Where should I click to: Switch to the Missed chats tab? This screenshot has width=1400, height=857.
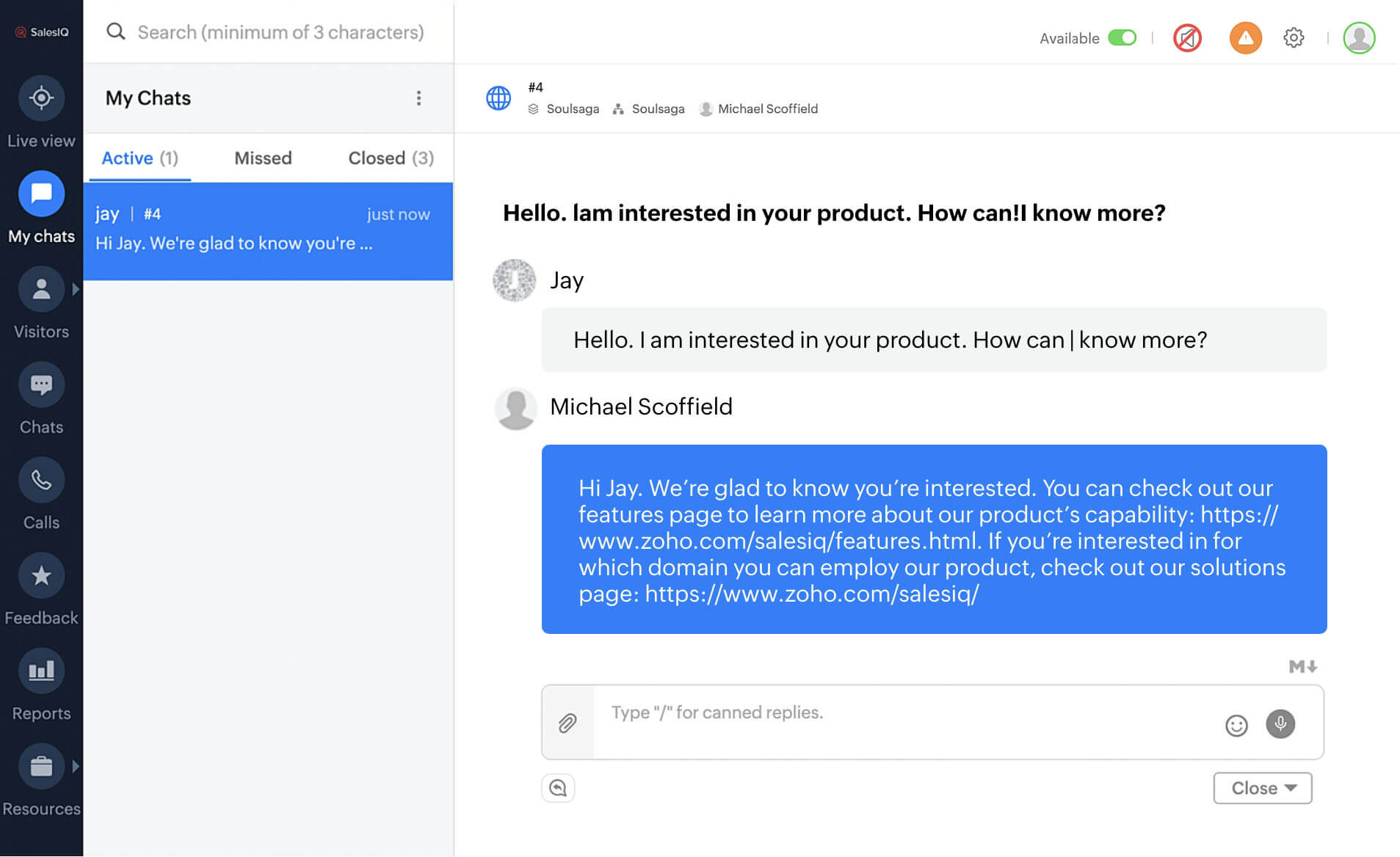tap(262, 158)
